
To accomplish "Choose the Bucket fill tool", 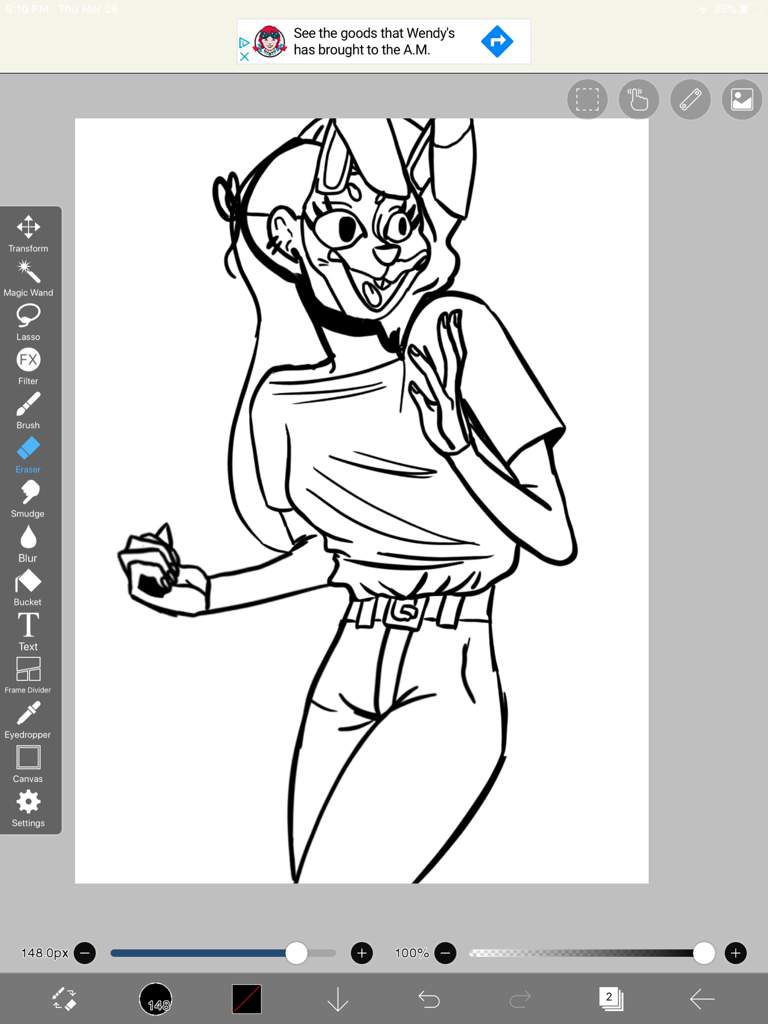I will pos(28,586).
